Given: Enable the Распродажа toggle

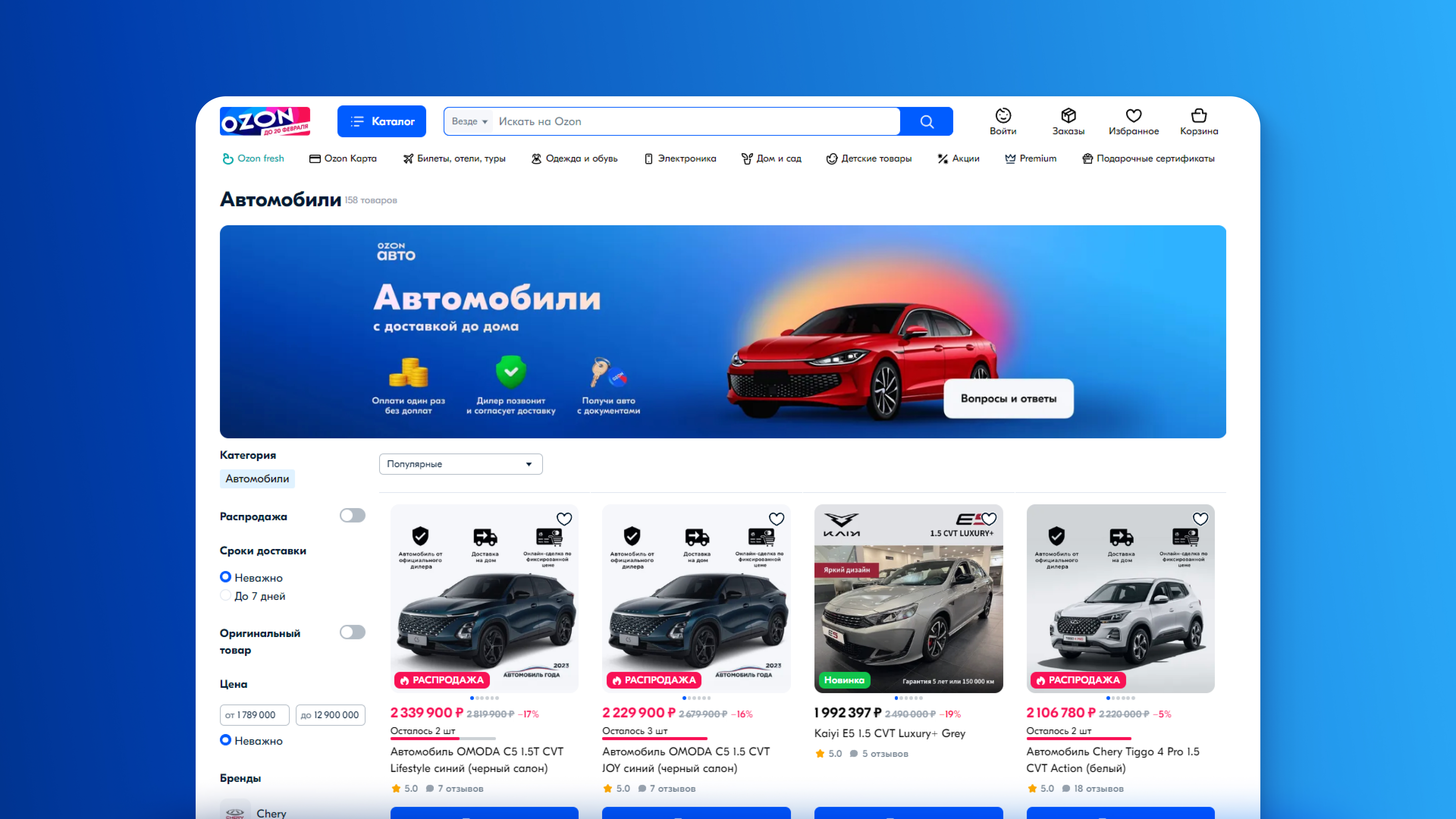Looking at the screenshot, I should click(x=352, y=515).
